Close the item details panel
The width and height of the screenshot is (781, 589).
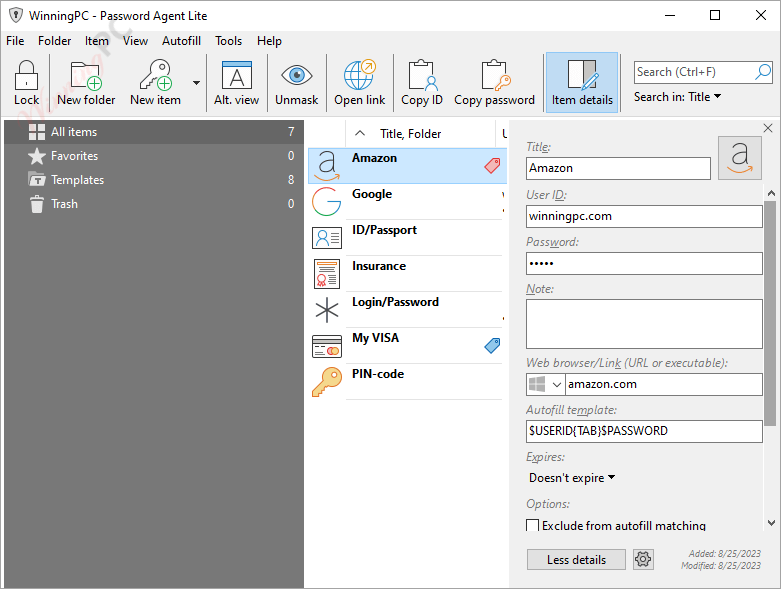(x=768, y=128)
